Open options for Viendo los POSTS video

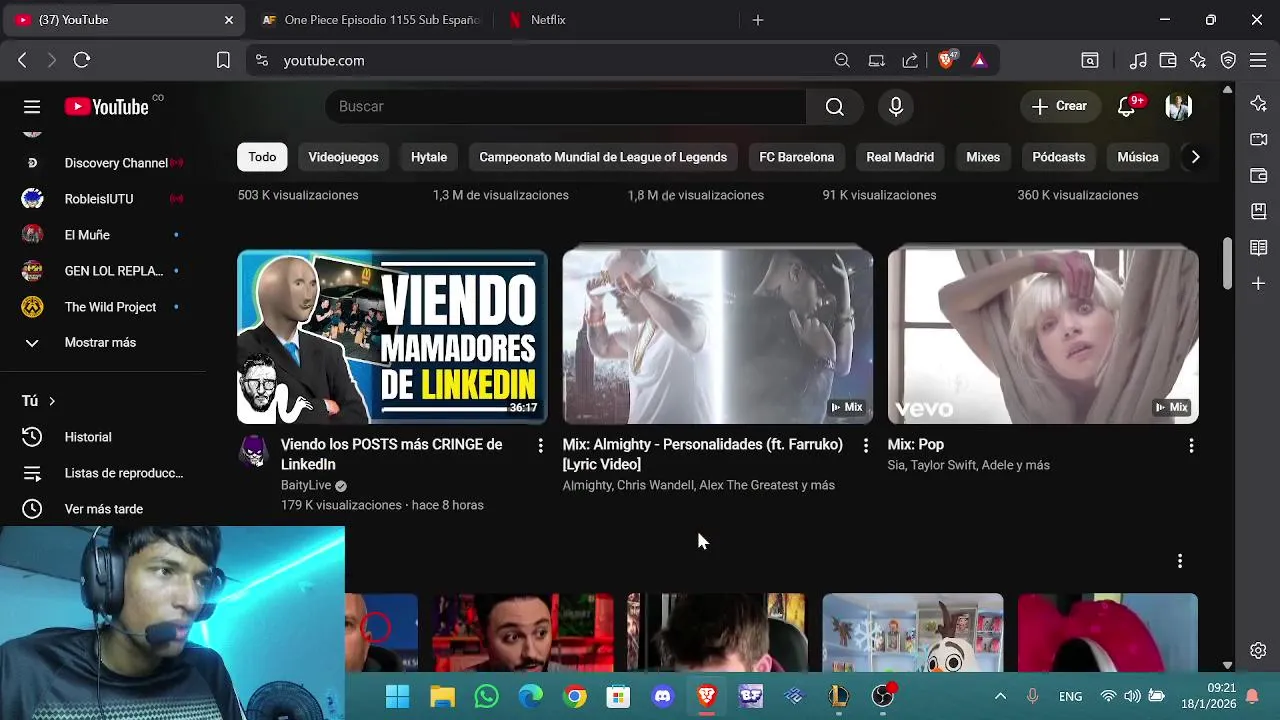click(x=540, y=445)
